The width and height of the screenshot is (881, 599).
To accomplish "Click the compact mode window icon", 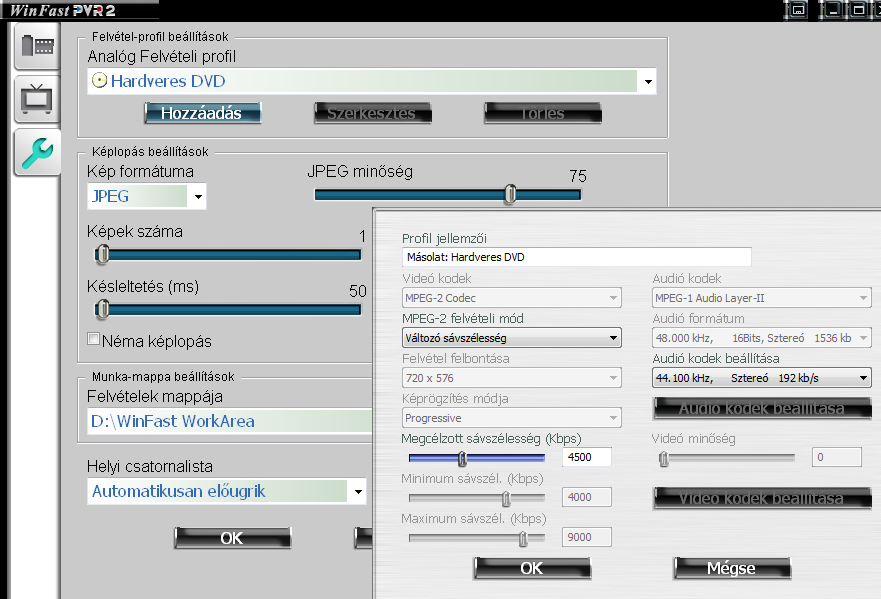I will coord(797,10).
